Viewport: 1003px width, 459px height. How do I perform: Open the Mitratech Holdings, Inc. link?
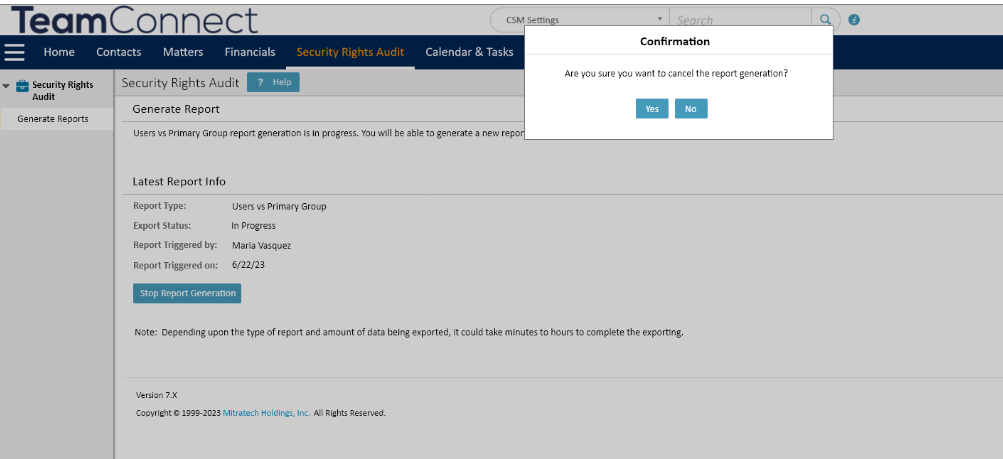tap(266, 413)
